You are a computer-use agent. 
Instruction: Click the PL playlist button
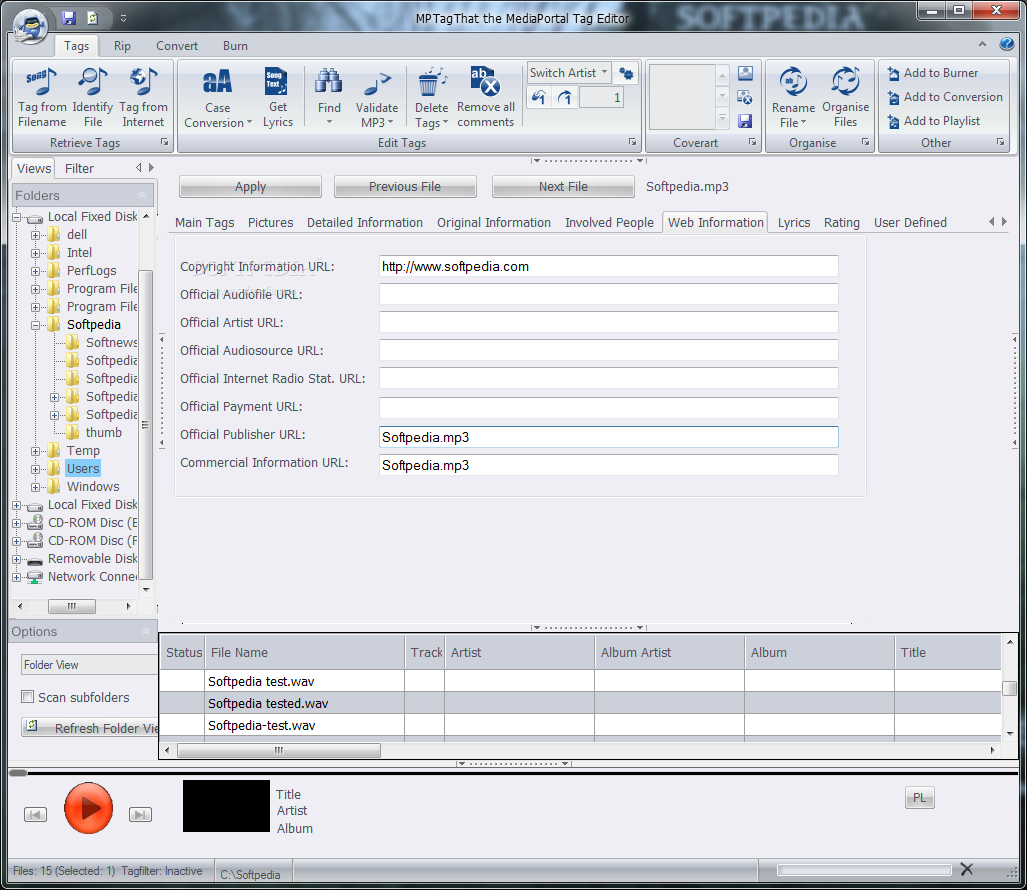(x=920, y=797)
